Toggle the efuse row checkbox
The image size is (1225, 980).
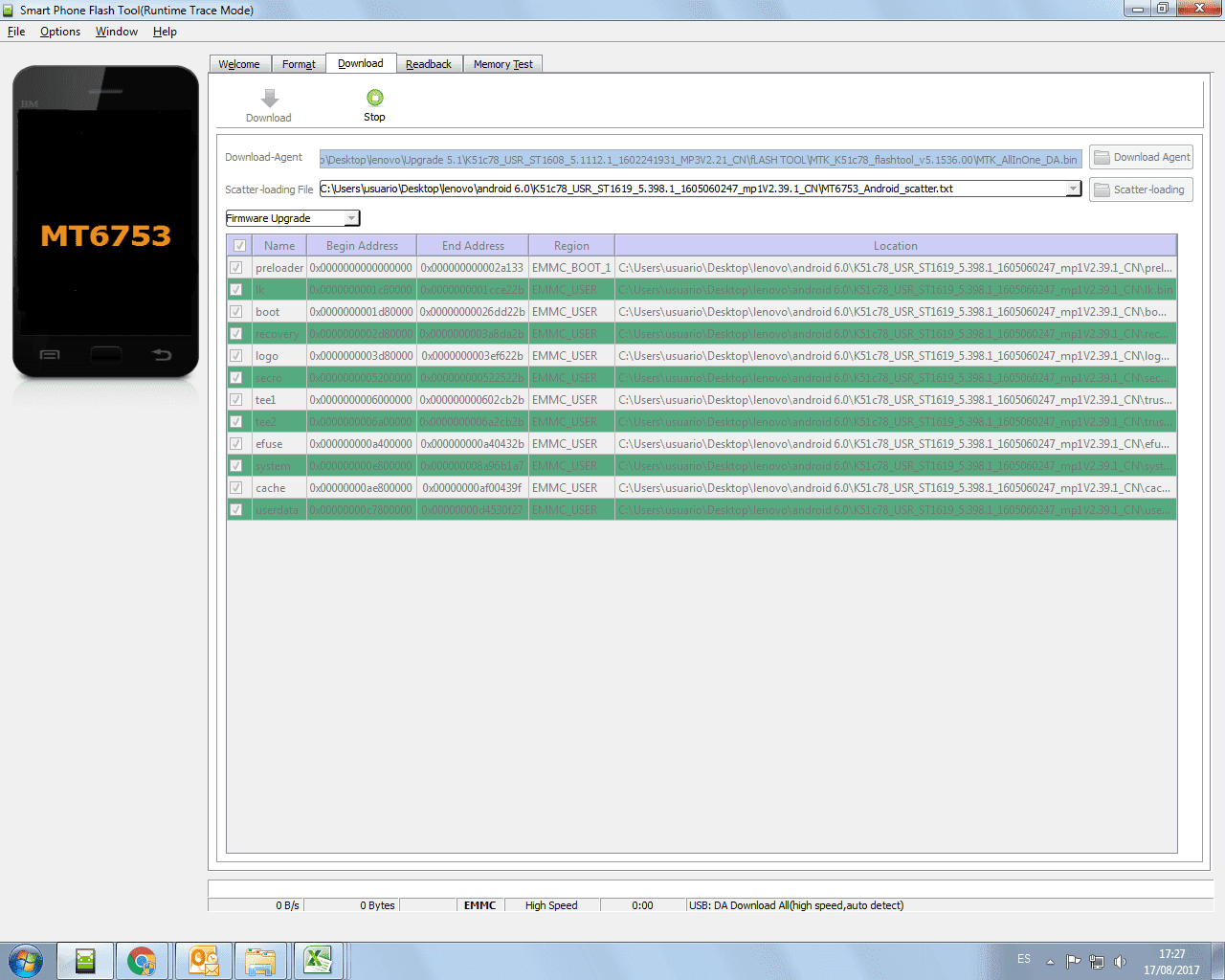(236, 444)
